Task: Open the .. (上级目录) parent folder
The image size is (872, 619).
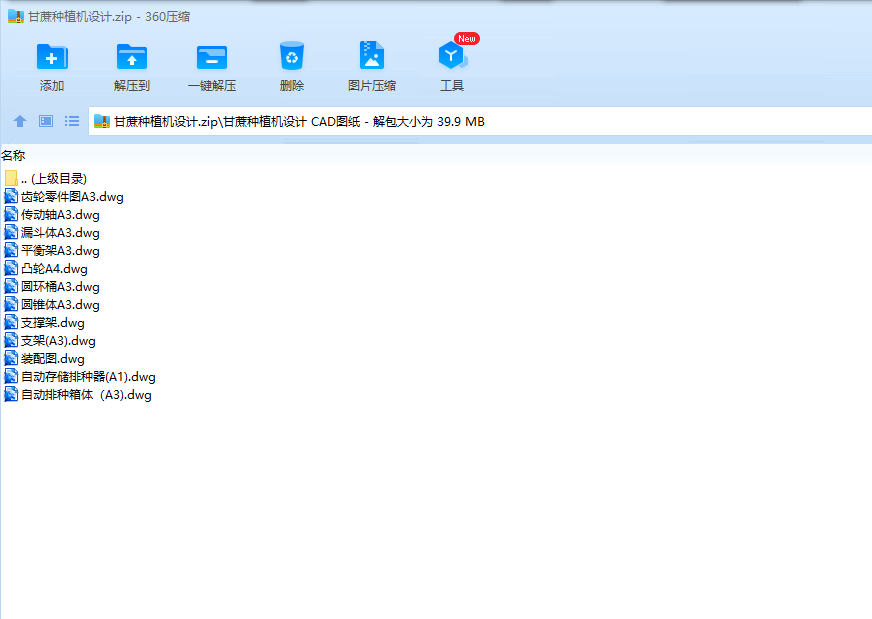Action: [x=53, y=179]
